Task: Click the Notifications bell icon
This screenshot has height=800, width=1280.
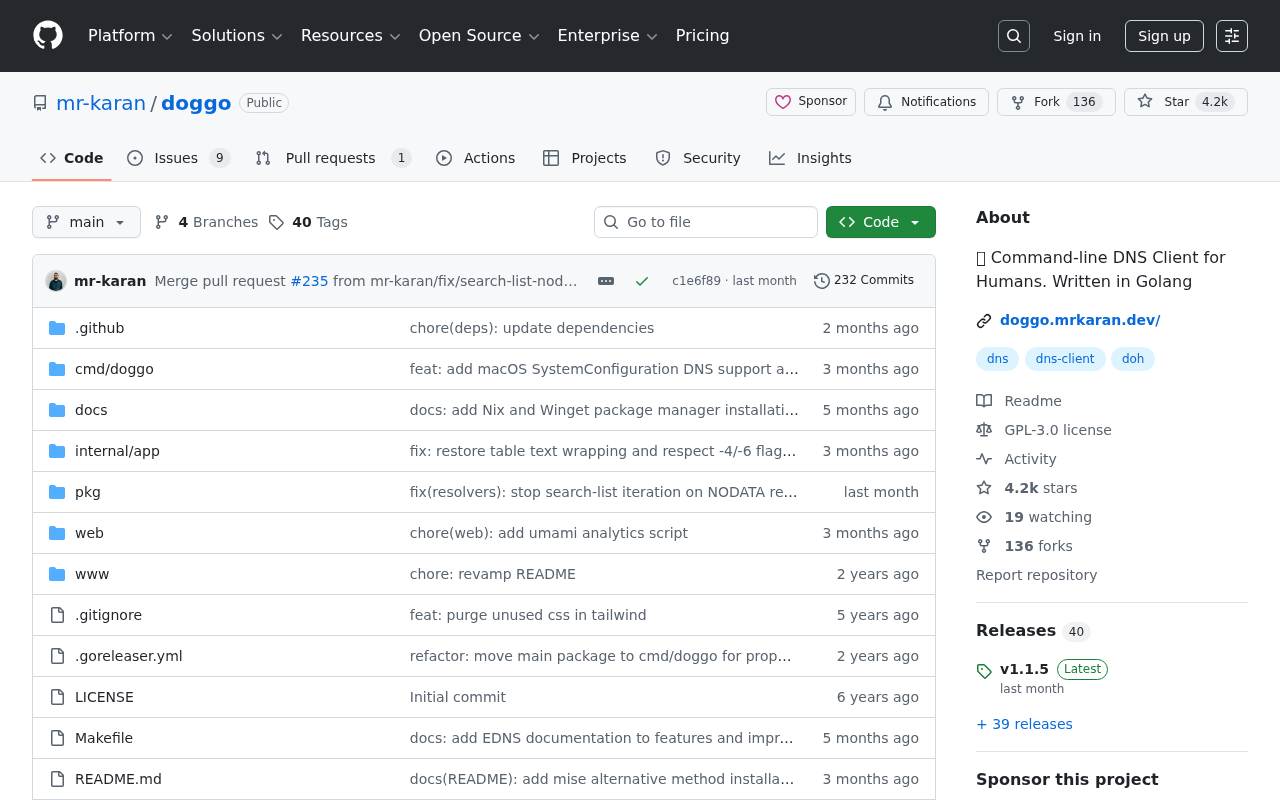Action: click(x=884, y=101)
